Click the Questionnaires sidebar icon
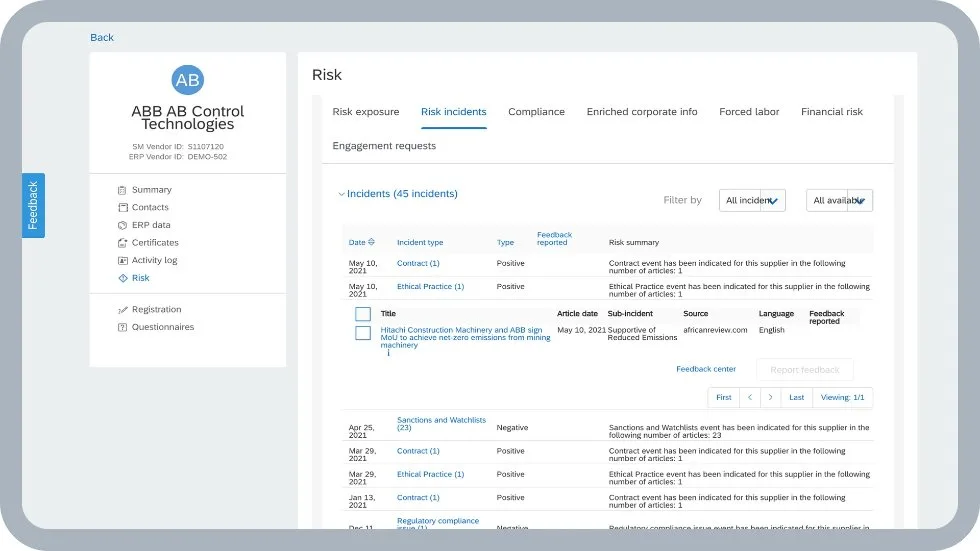980x551 pixels. (x=122, y=327)
